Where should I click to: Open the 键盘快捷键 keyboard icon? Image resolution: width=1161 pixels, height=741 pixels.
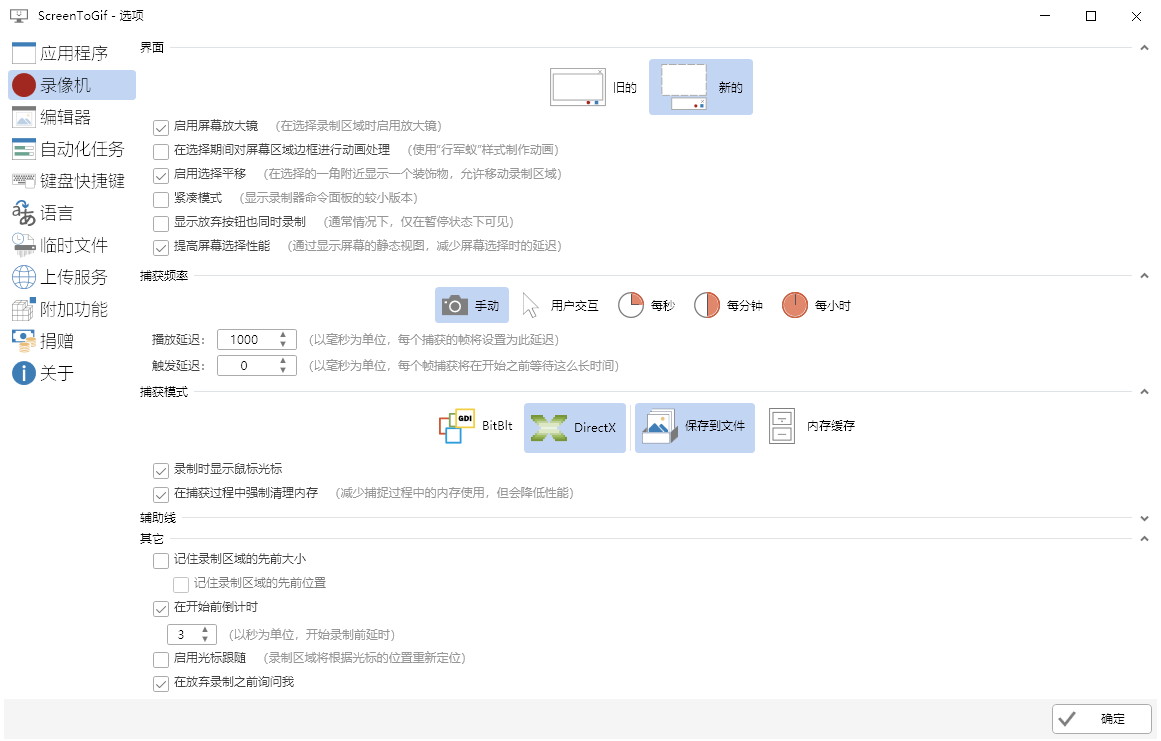[x=24, y=181]
